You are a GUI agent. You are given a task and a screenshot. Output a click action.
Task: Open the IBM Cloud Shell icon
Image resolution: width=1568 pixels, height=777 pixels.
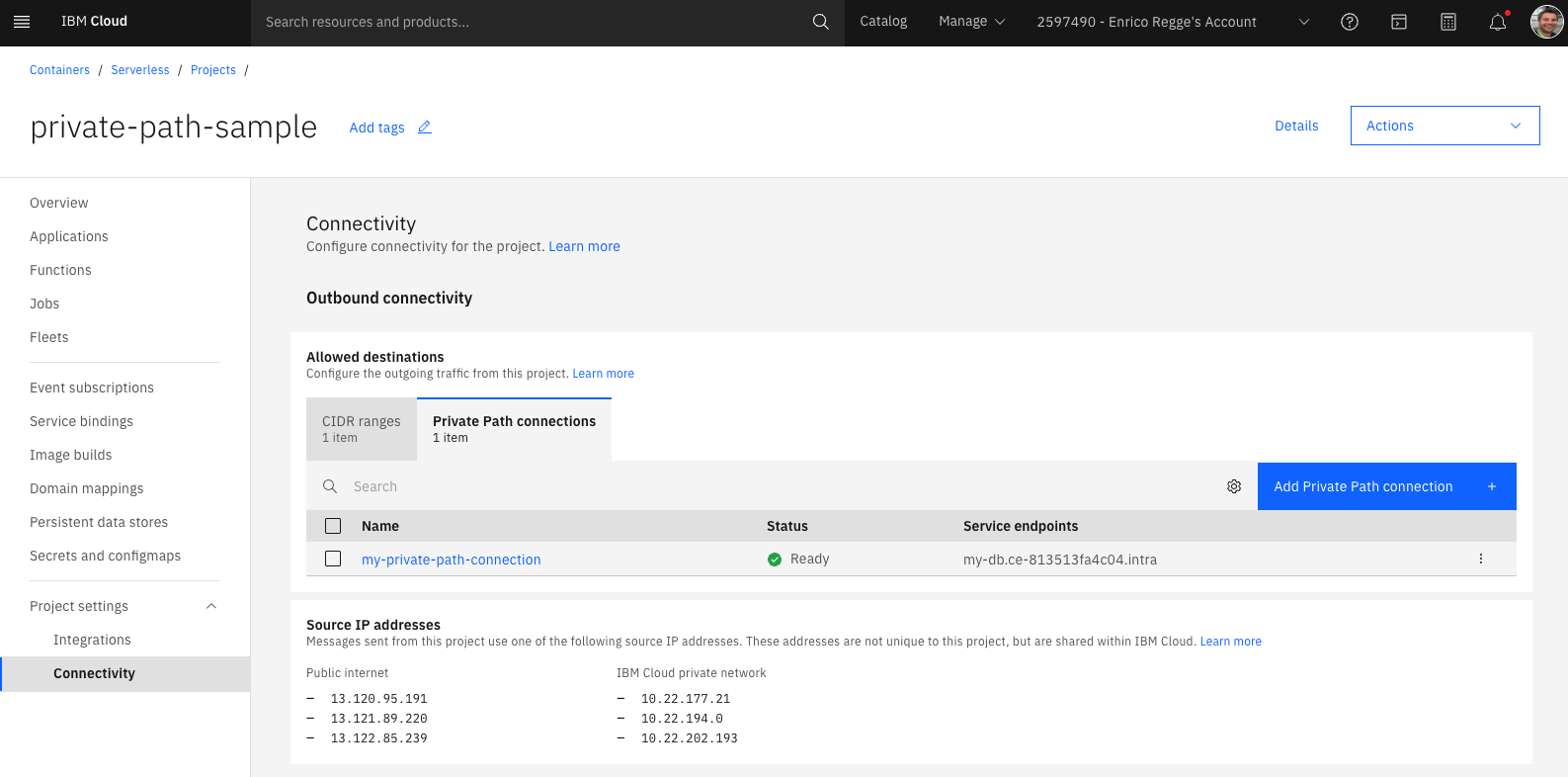[1398, 22]
